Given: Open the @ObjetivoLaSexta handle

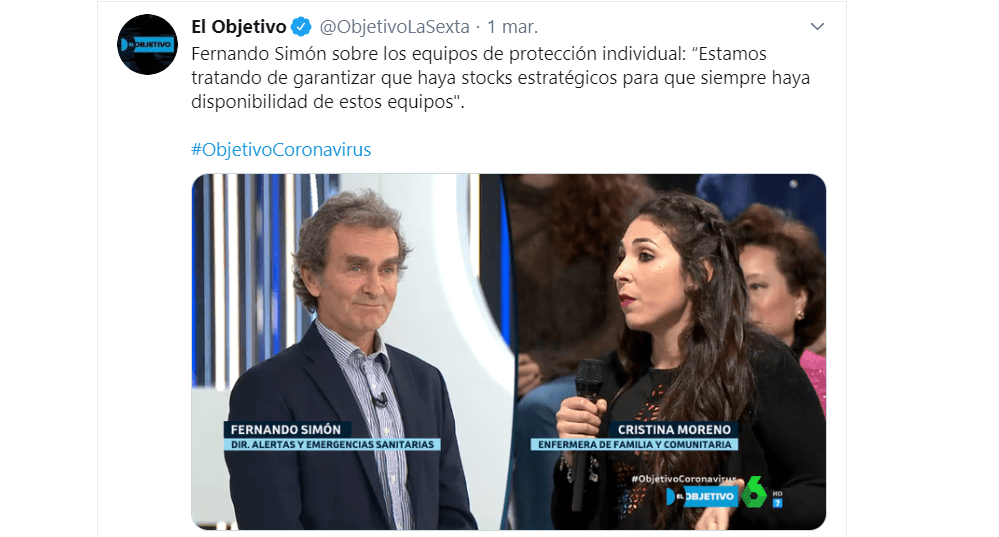Looking at the screenshot, I should (394, 27).
